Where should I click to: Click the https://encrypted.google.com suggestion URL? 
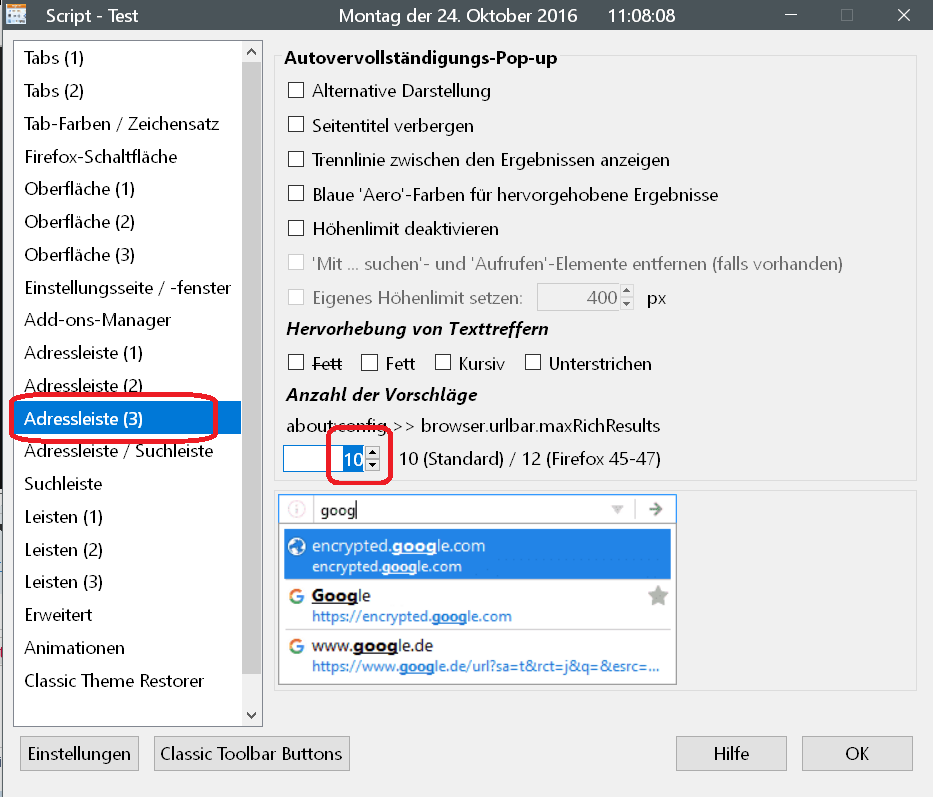[x=412, y=616]
